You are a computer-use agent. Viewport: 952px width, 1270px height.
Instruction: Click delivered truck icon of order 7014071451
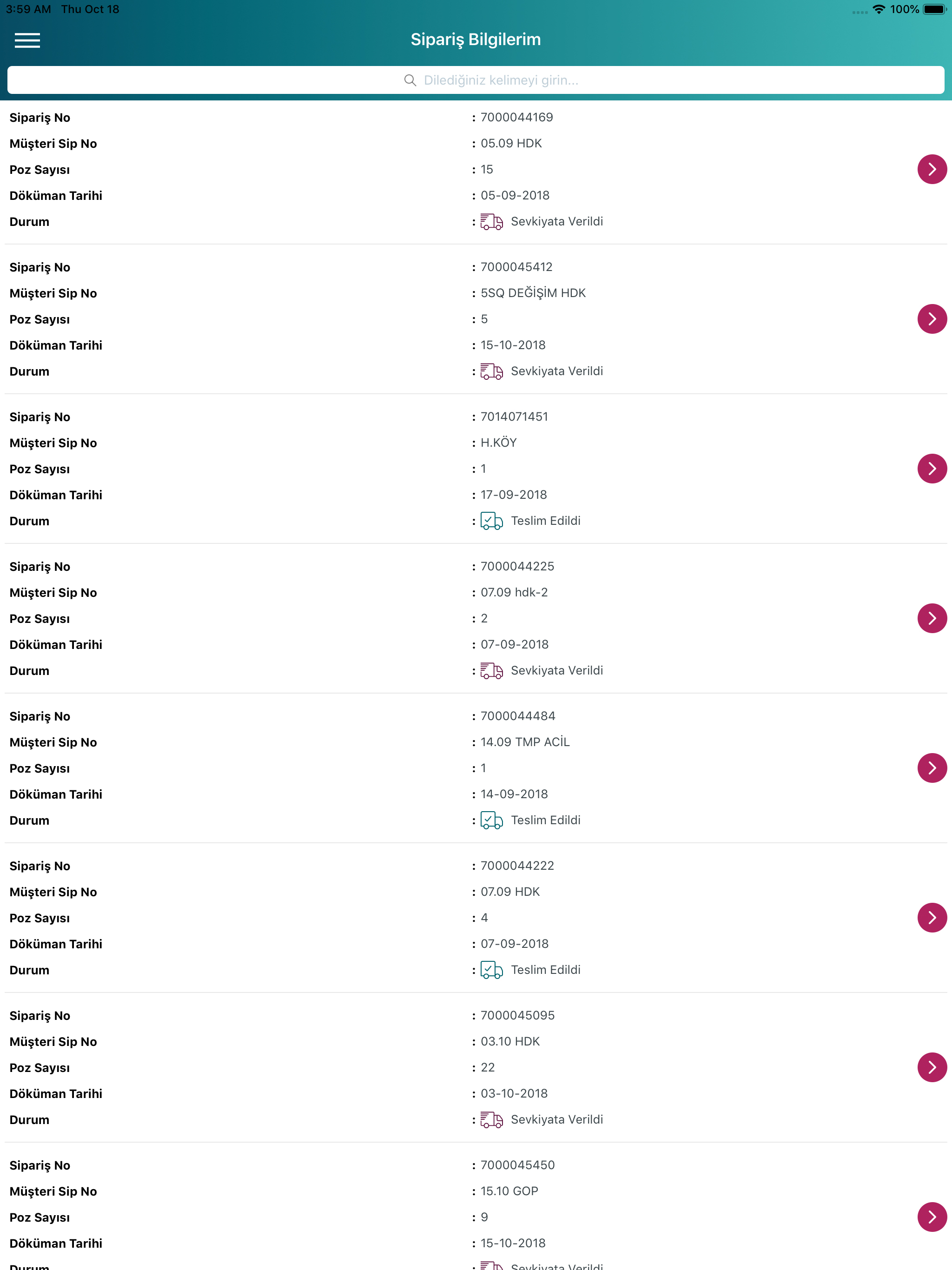pos(491,521)
